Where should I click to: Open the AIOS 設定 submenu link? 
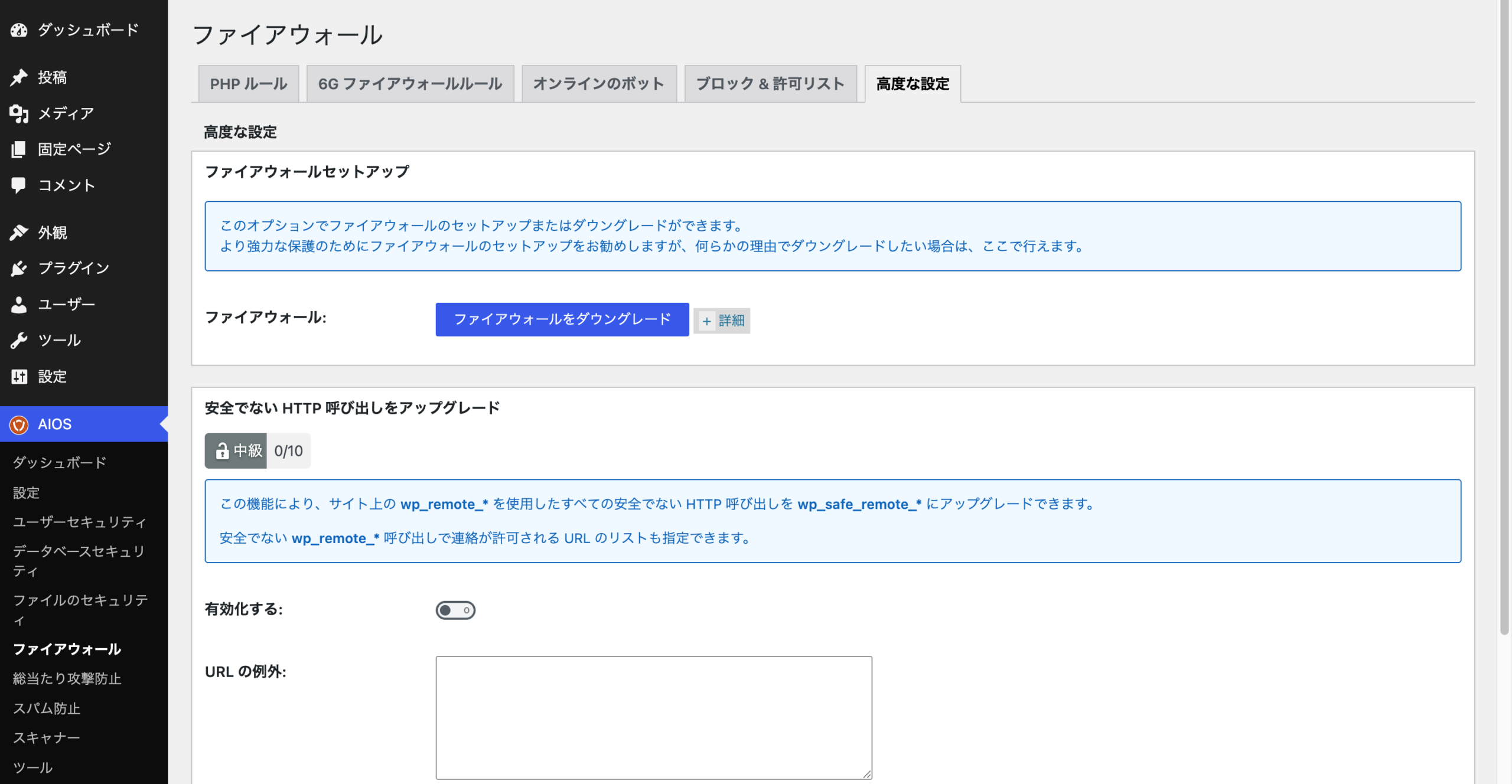coord(27,492)
